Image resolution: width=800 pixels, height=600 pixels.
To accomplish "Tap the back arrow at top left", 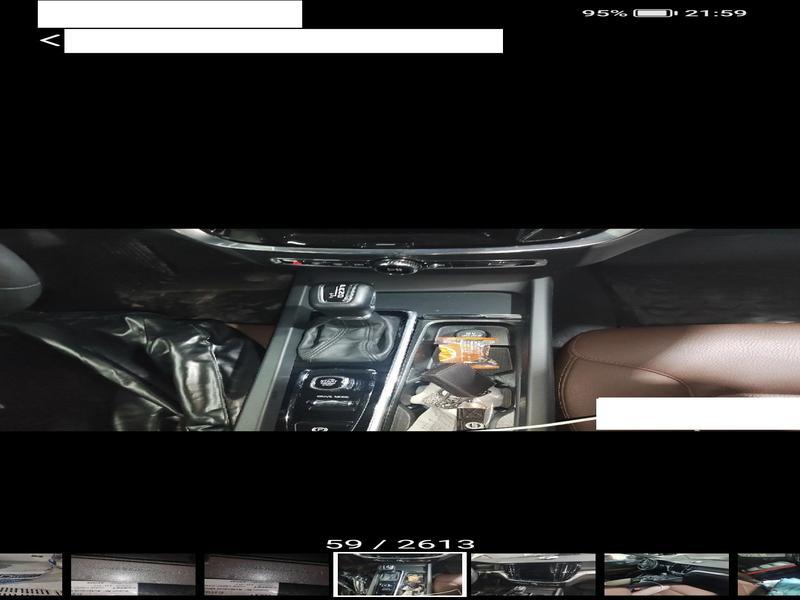I will (49, 41).
